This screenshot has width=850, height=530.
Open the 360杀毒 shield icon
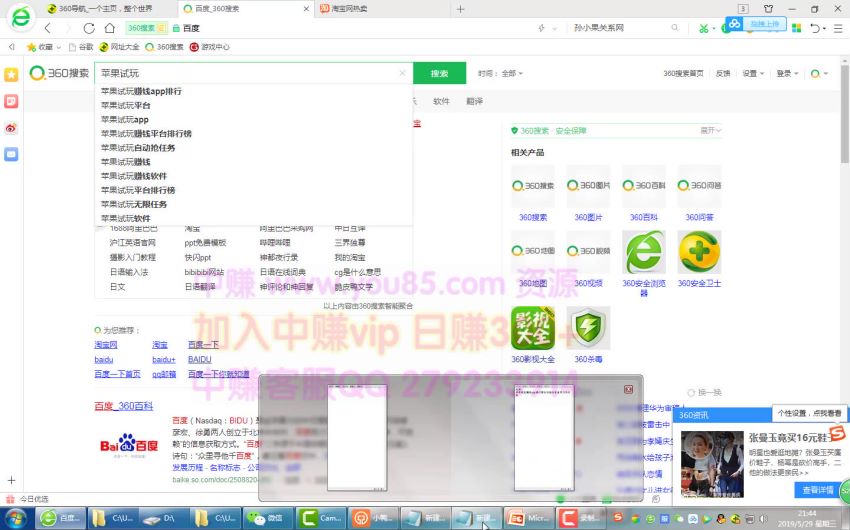[x=588, y=328]
